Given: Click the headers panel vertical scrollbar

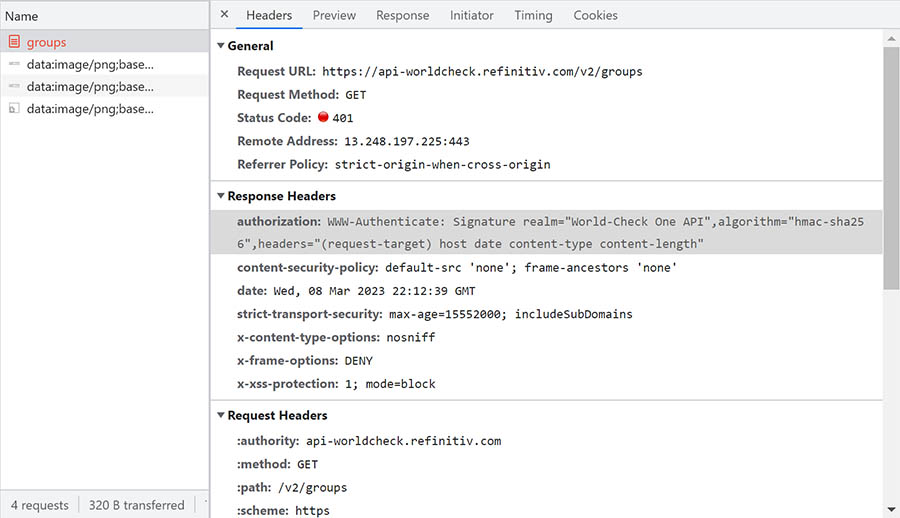Looking at the screenshot, I should tap(891, 170).
